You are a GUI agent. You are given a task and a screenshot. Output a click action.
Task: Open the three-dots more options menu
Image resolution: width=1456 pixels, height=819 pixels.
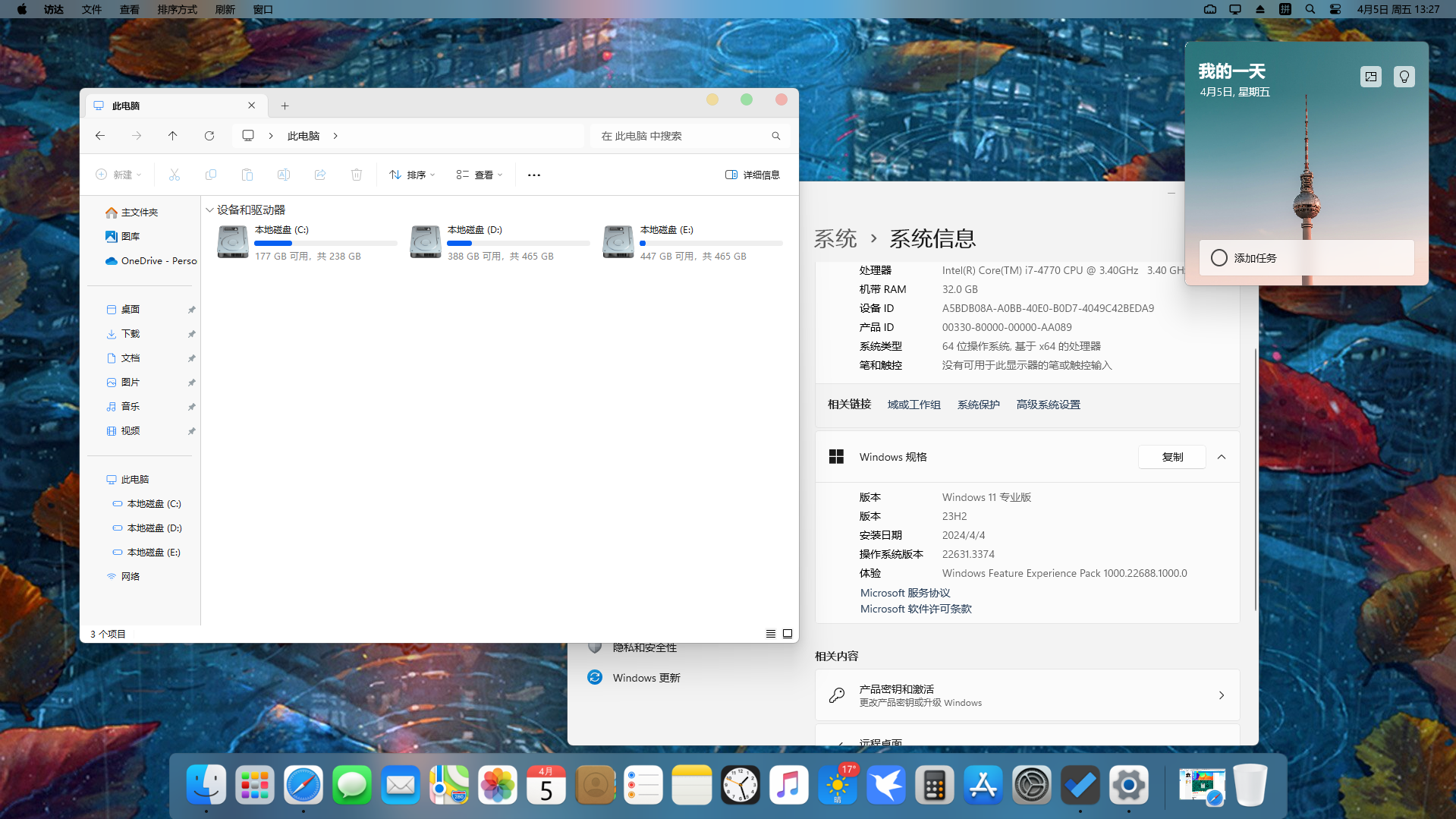tap(534, 175)
